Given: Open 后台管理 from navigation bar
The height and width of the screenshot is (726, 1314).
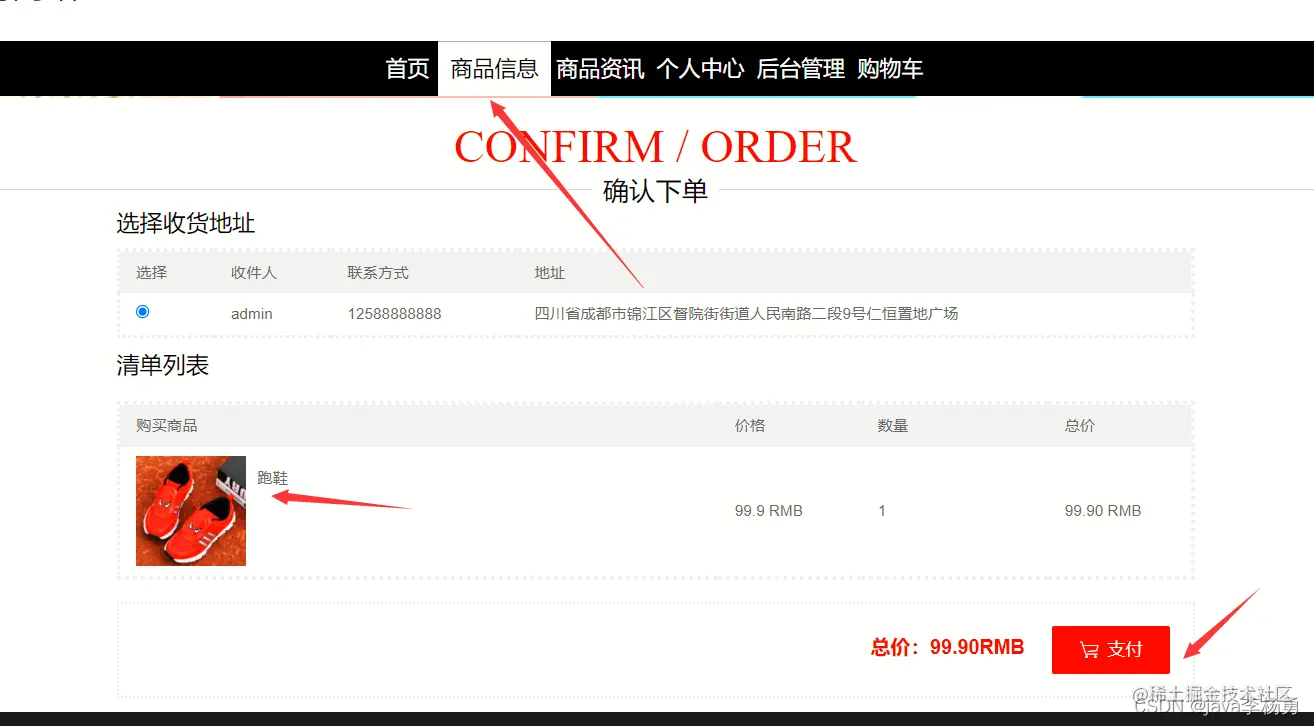Looking at the screenshot, I should click(801, 69).
